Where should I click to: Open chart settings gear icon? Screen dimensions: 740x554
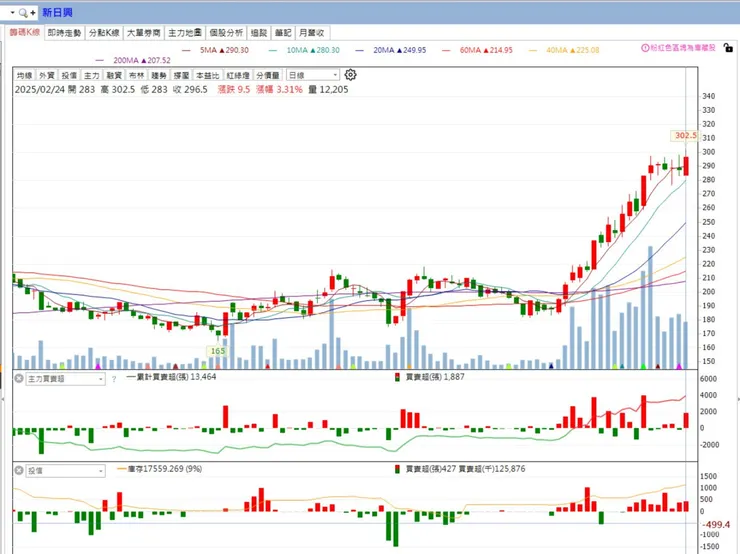350,75
